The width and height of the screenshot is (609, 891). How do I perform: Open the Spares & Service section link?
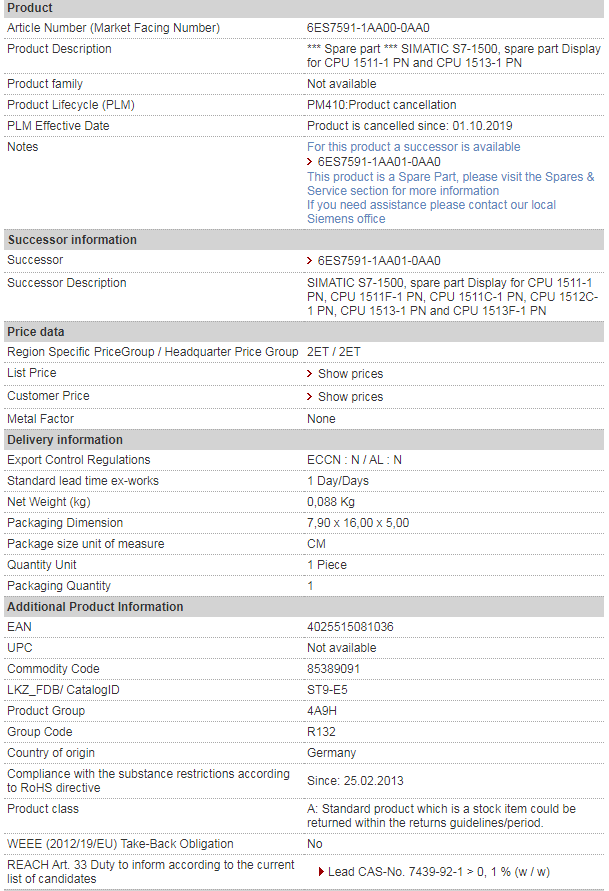click(451, 184)
